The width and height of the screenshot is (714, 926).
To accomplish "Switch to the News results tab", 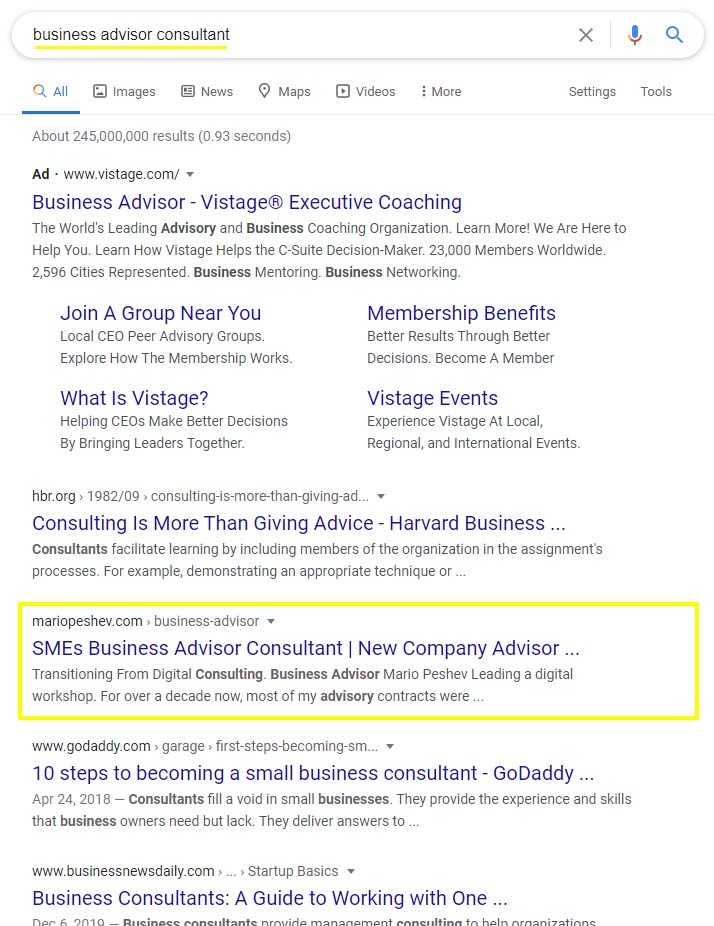I will [x=207, y=91].
